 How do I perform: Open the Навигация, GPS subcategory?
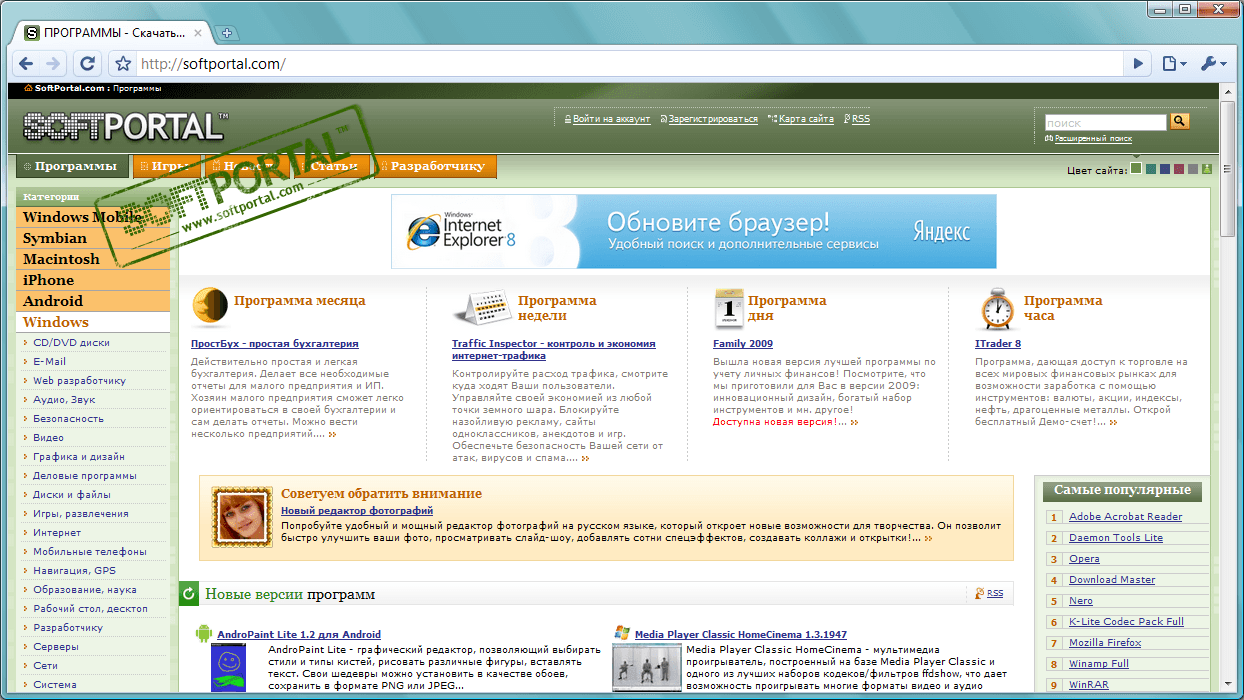click(74, 570)
